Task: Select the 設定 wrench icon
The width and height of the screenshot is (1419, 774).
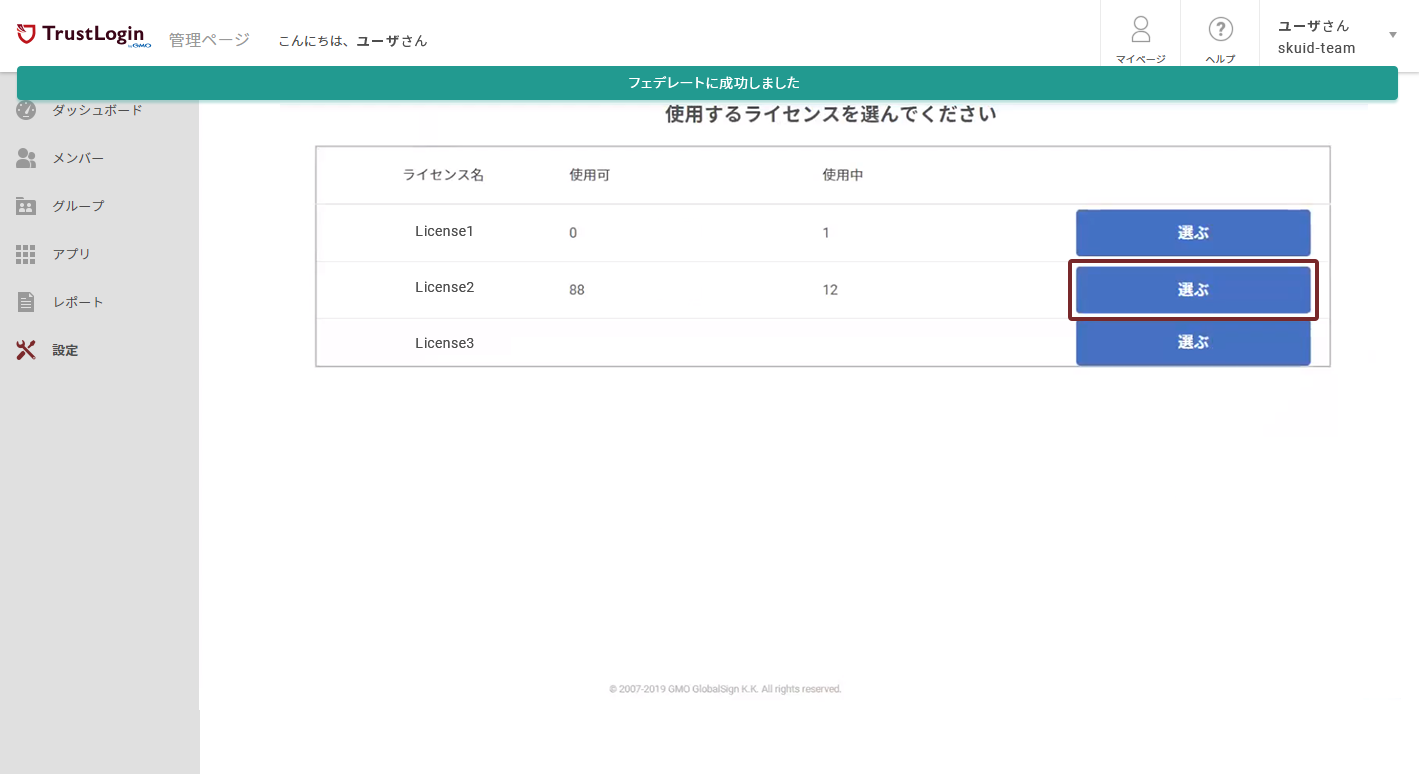Action: pyautogui.click(x=26, y=349)
